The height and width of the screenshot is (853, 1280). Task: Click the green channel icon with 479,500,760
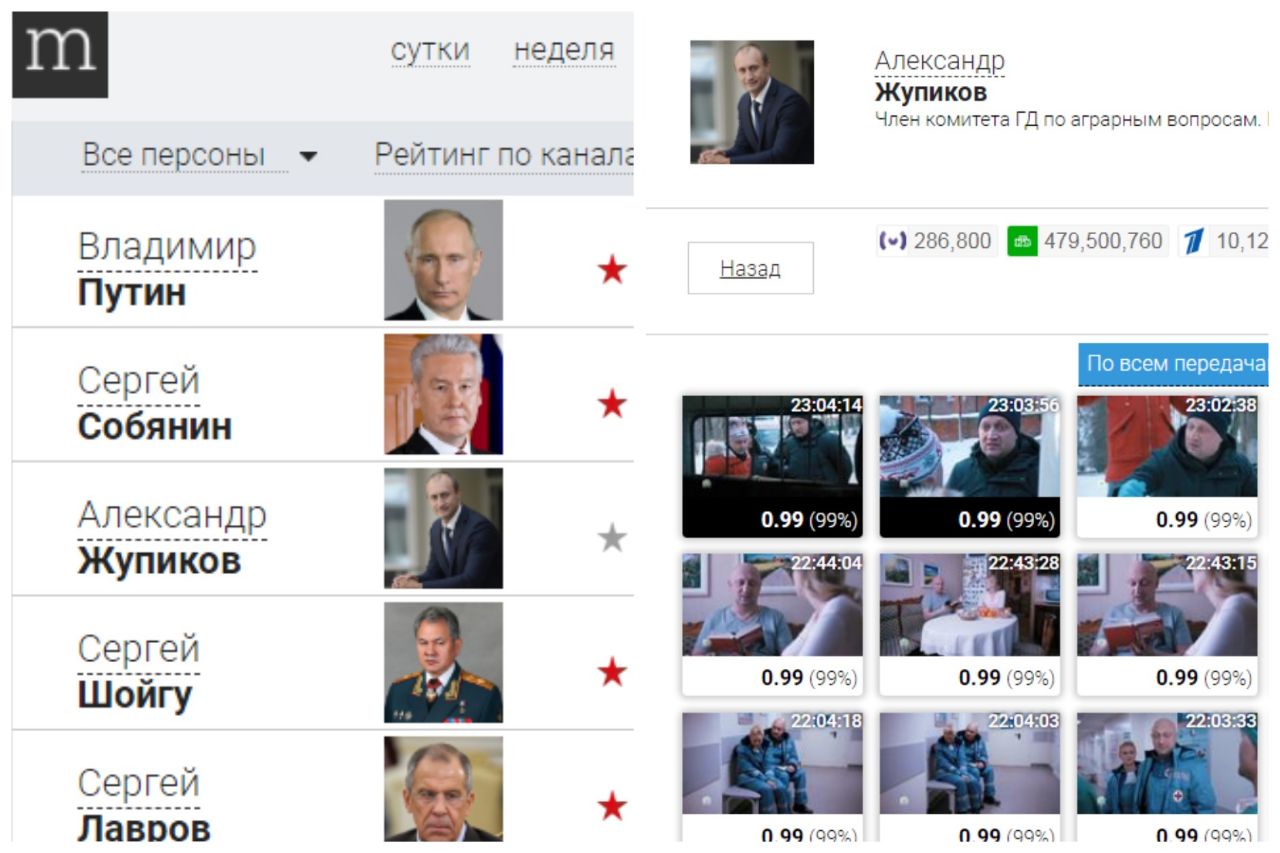pyautogui.click(x=1022, y=241)
